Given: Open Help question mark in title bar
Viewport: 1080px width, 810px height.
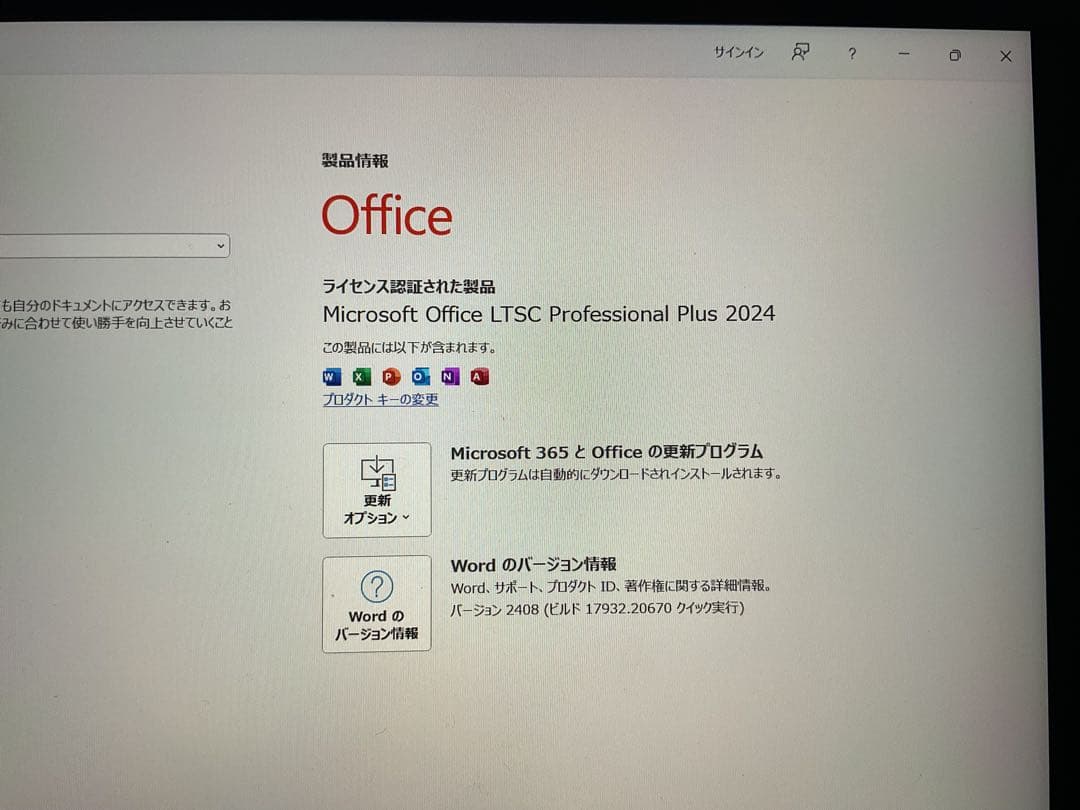Looking at the screenshot, I should (852, 54).
